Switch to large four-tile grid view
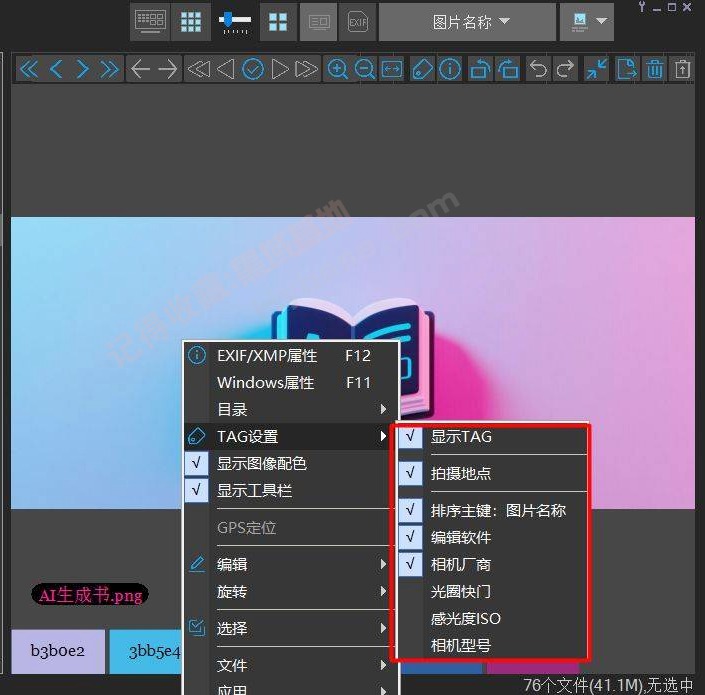Image resolution: width=705 pixels, height=695 pixels. click(278, 22)
